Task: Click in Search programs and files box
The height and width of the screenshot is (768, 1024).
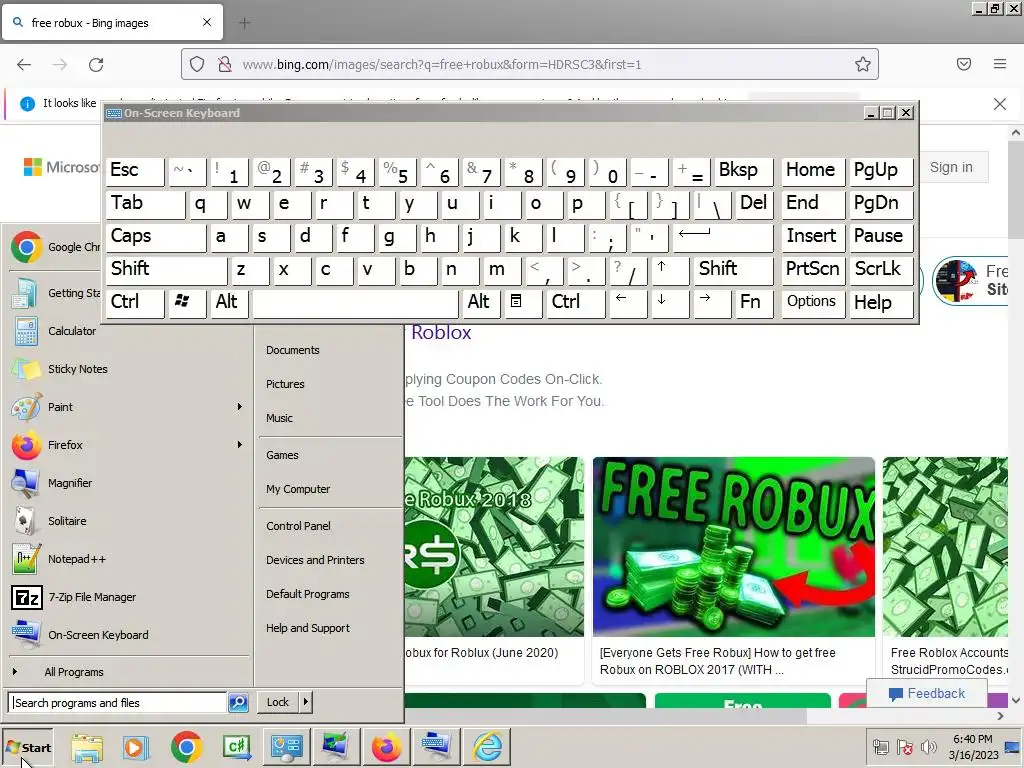Action: pos(118,703)
